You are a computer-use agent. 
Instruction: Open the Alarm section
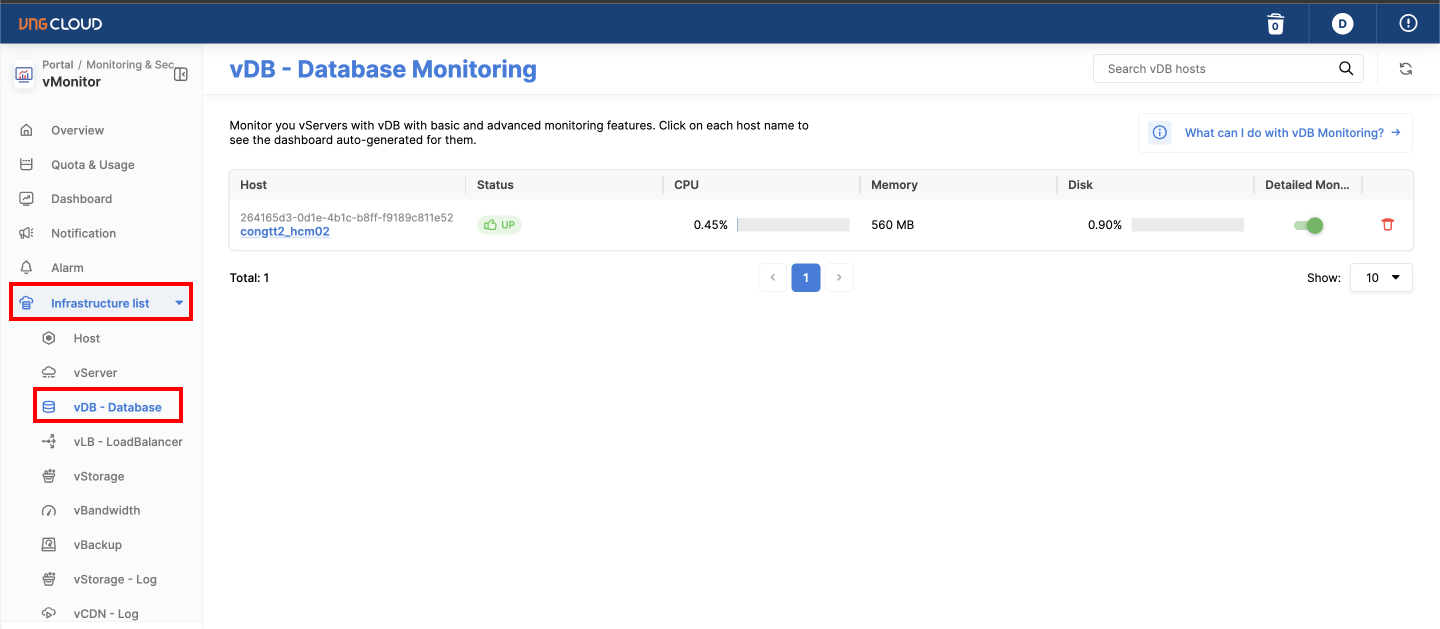(67, 268)
